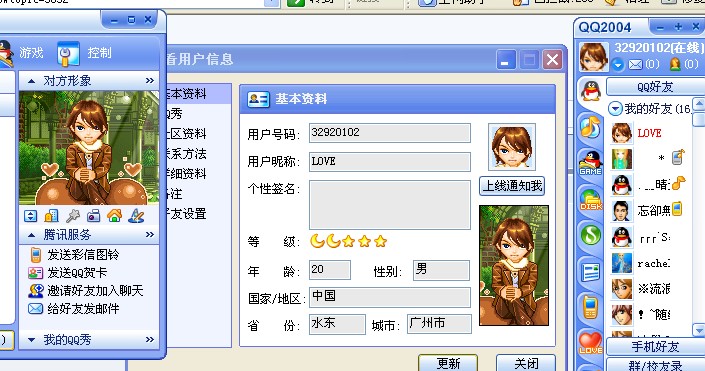Click the house icon under avatar image
This screenshot has height=371, width=705.
[x=115, y=216]
